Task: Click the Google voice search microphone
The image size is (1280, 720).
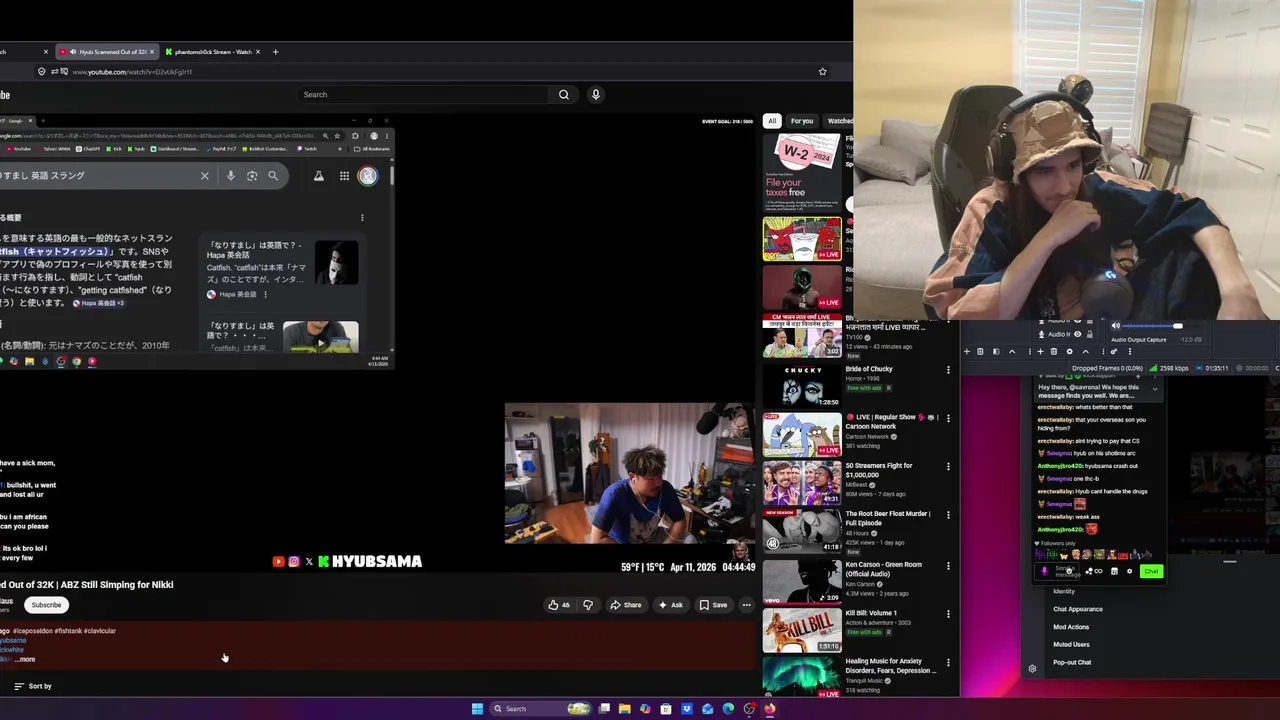Action: pyautogui.click(x=231, y=176)
